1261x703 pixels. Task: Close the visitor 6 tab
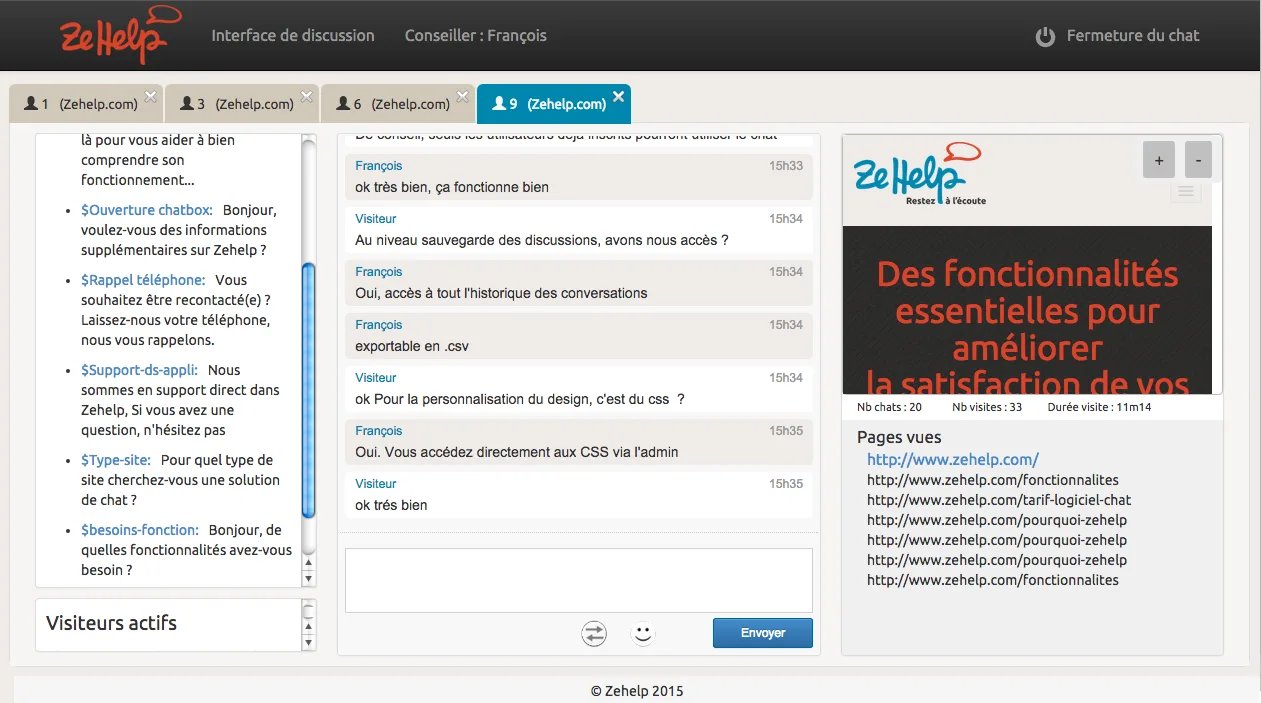(463, 96)
